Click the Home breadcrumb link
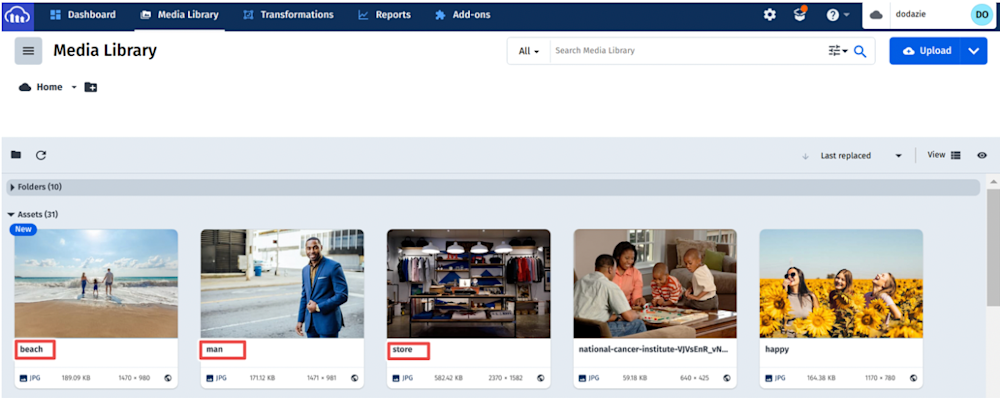This screenshot has width=1000, height=402. point(49,88)
